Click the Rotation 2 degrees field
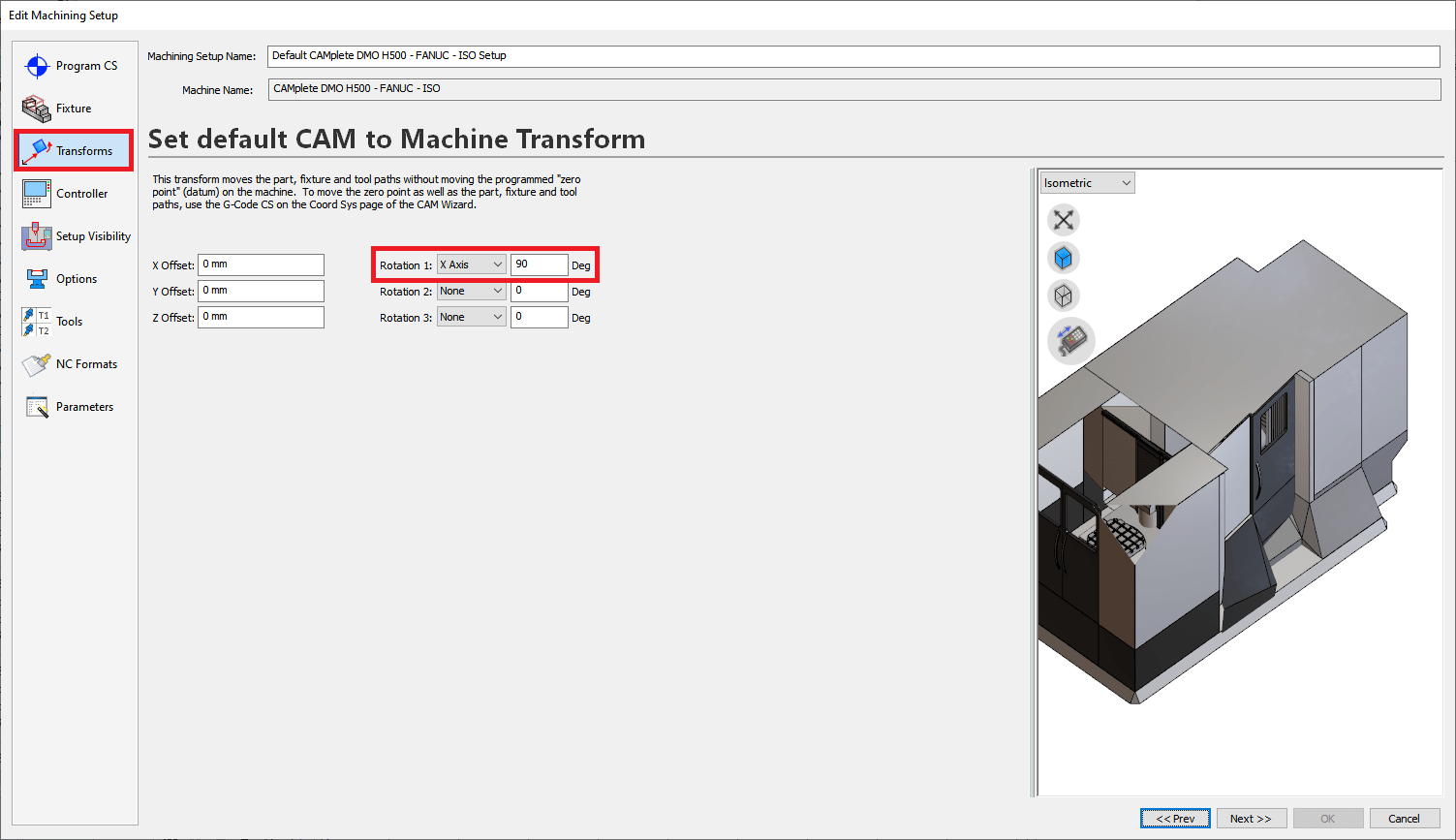The height and width of the screenshot is (840, 1456). coord(539,291)
